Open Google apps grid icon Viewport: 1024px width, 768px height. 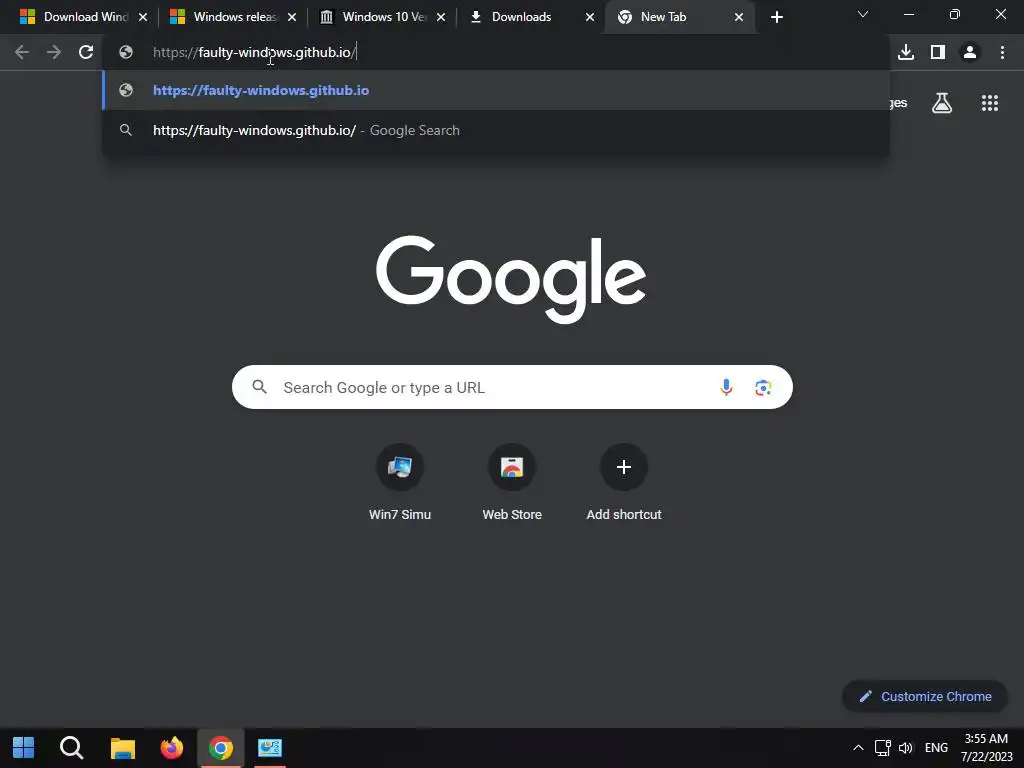click(989, 103)
